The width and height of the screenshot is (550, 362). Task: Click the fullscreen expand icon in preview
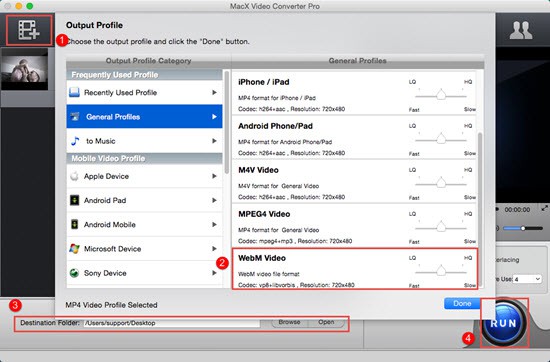click(x=544, y=208)
